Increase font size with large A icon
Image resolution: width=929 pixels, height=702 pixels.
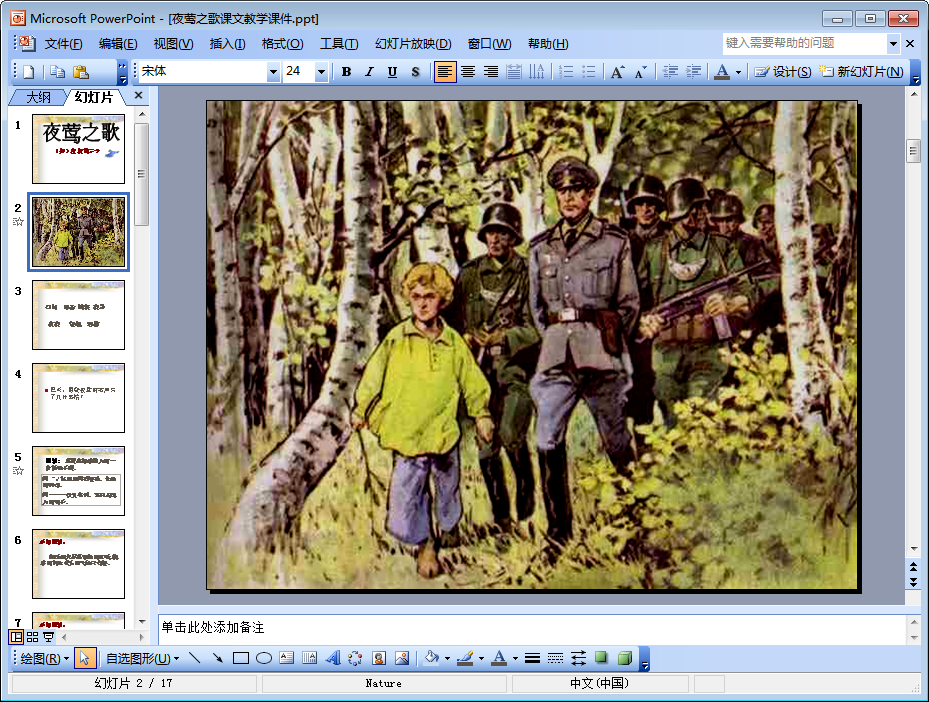pyautogui.click(x=618, y=72)
